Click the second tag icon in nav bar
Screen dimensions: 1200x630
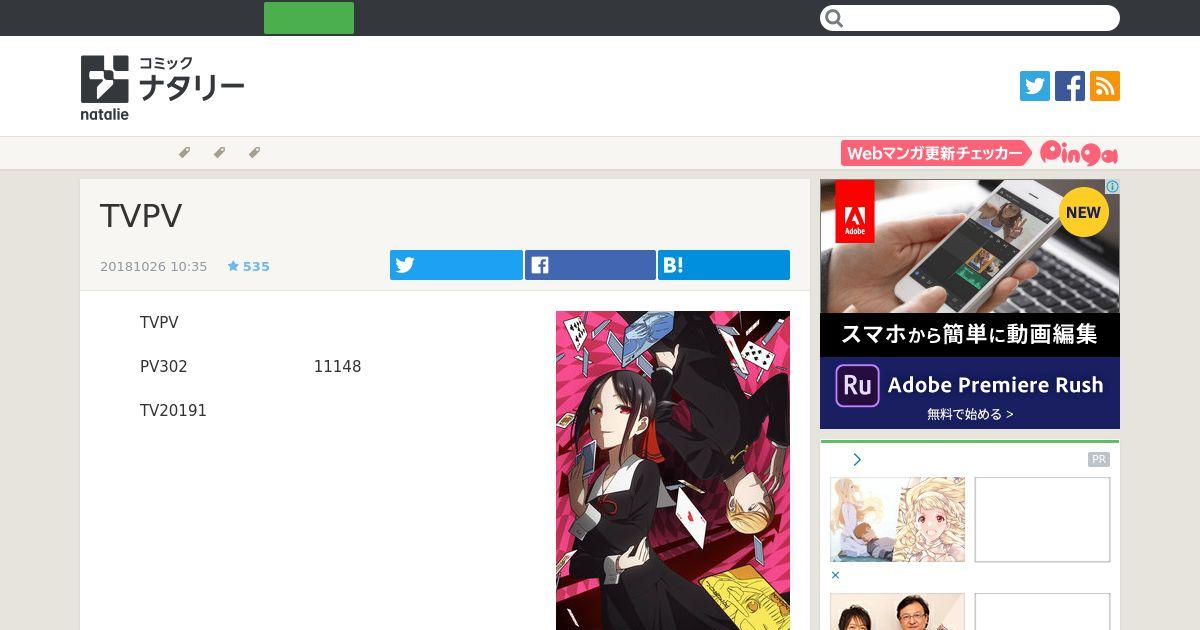tap(219, 153)
